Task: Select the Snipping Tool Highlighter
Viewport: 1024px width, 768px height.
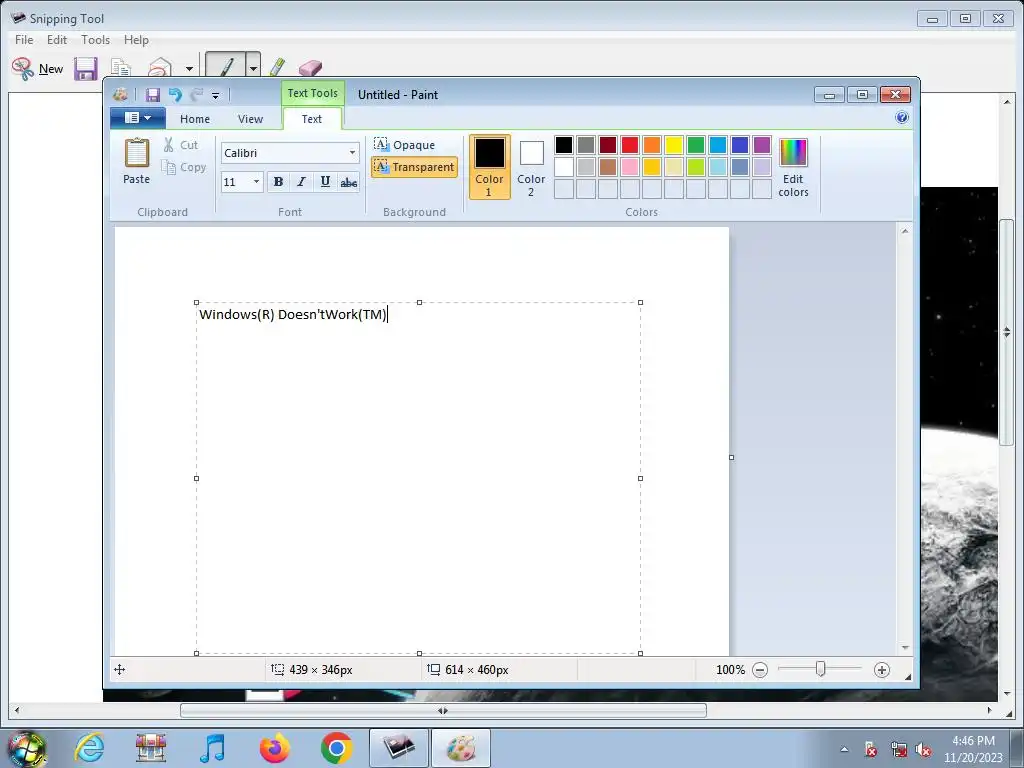Action: coord(277,67)
